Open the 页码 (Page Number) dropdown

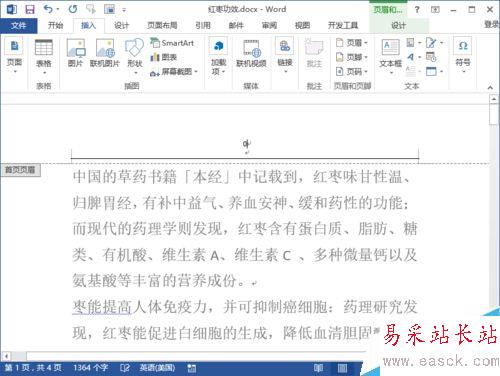(352, 71)
